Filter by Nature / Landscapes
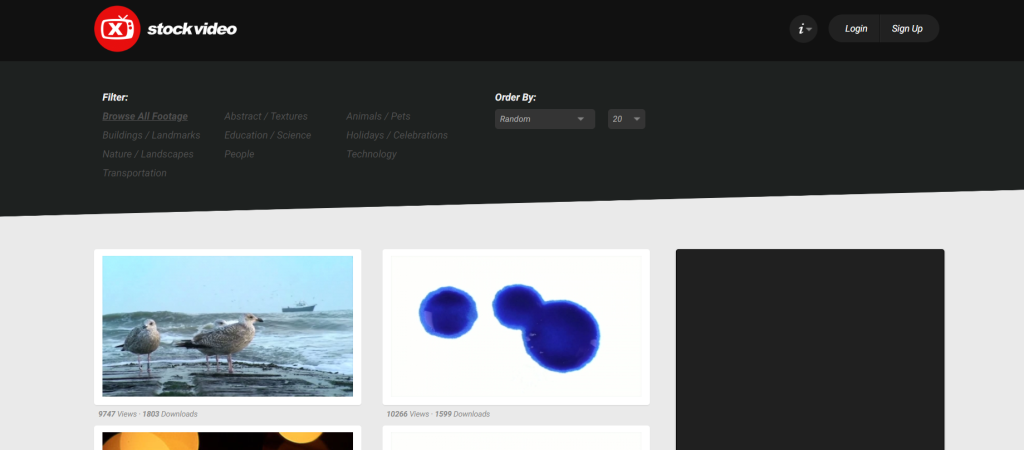 [148, 154]
